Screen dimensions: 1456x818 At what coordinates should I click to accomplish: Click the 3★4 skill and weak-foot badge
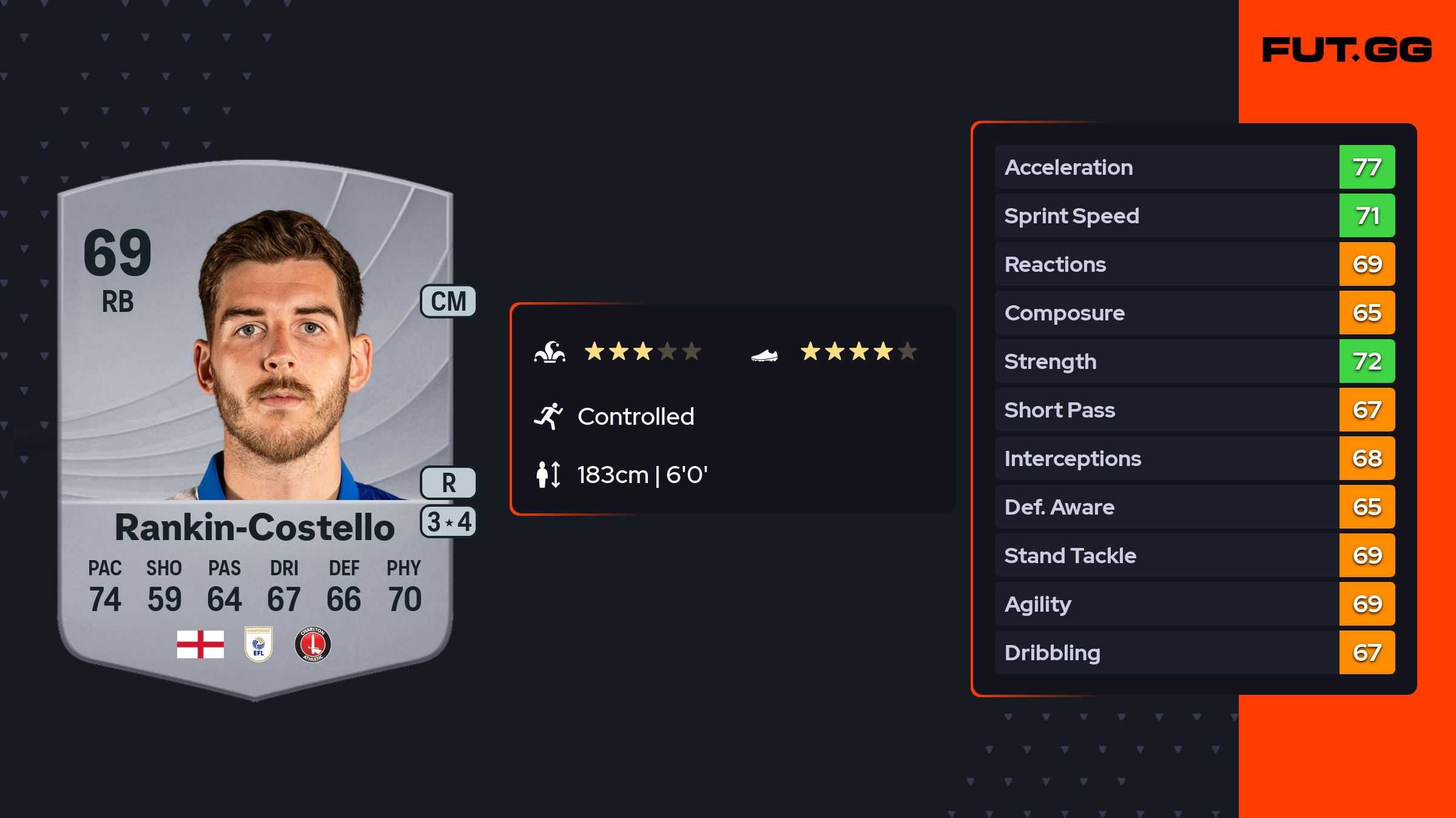448,522
